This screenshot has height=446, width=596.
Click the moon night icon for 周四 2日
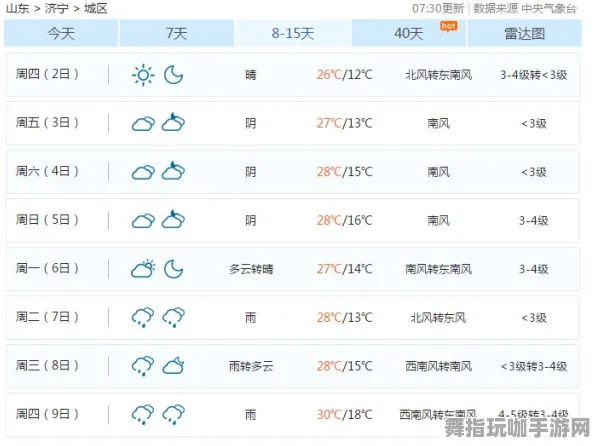point(174,75)
